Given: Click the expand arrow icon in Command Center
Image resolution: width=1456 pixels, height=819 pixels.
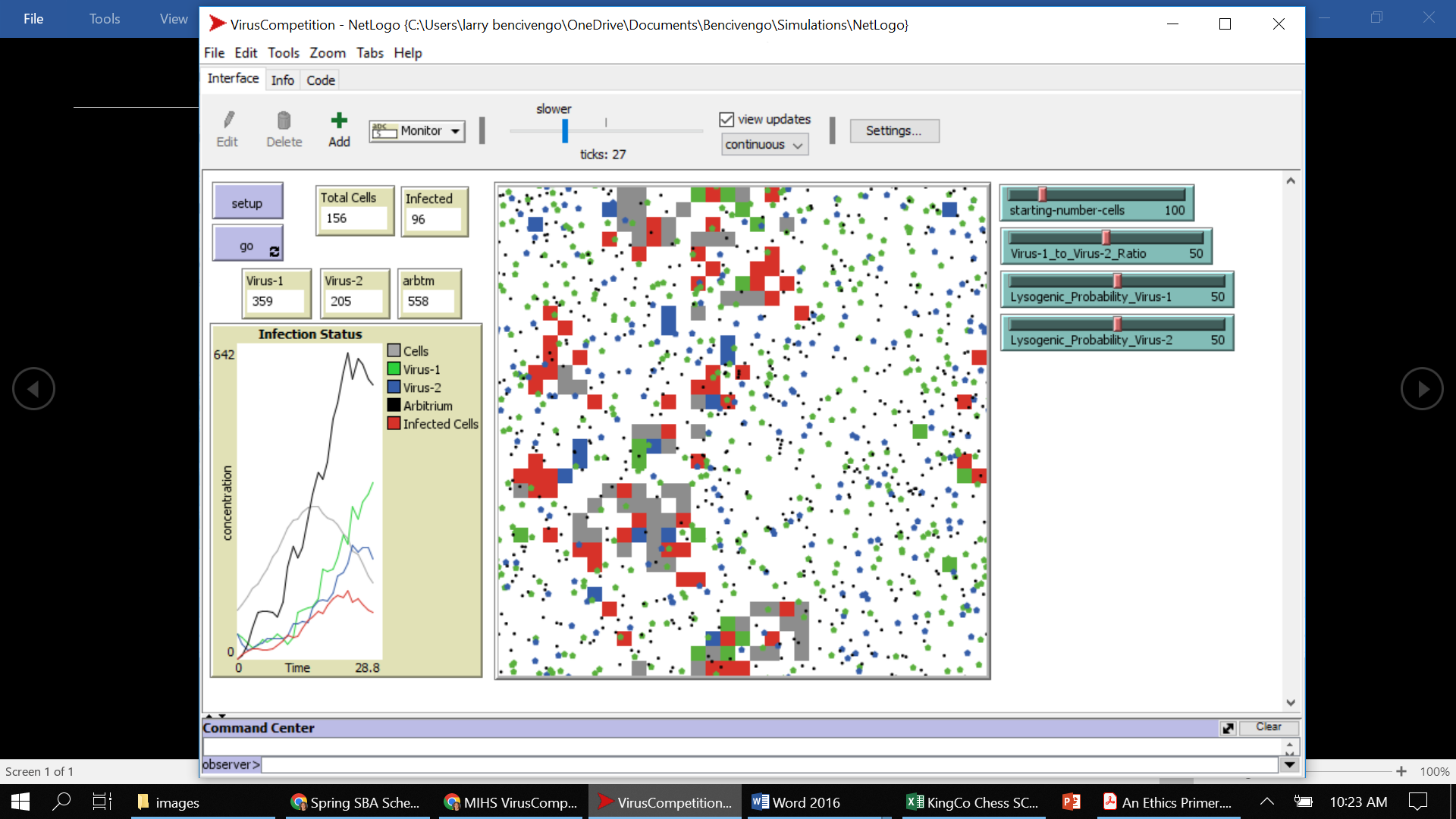Looking at the screenshot, I should click(1228, 729).
